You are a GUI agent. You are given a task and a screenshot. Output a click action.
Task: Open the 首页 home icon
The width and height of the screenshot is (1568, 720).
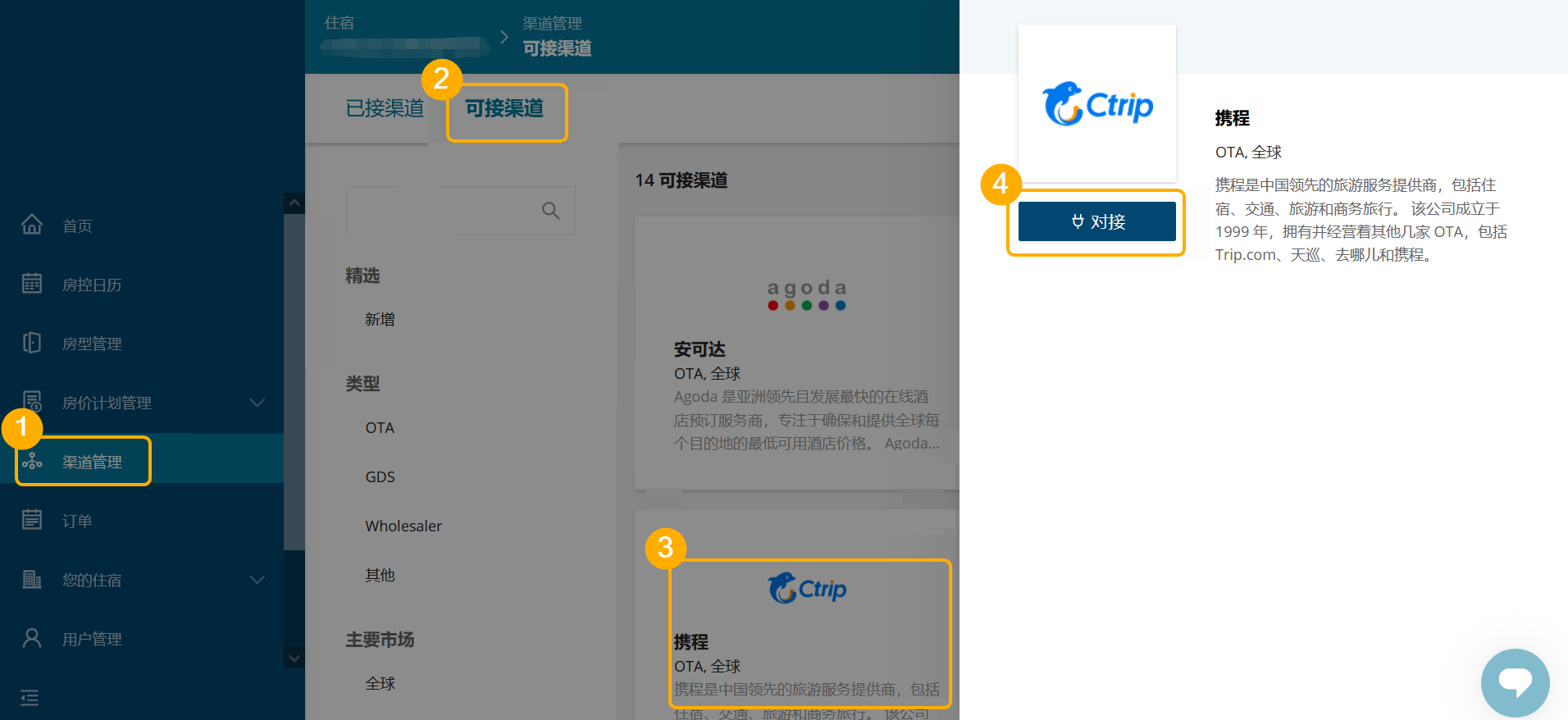32,224
